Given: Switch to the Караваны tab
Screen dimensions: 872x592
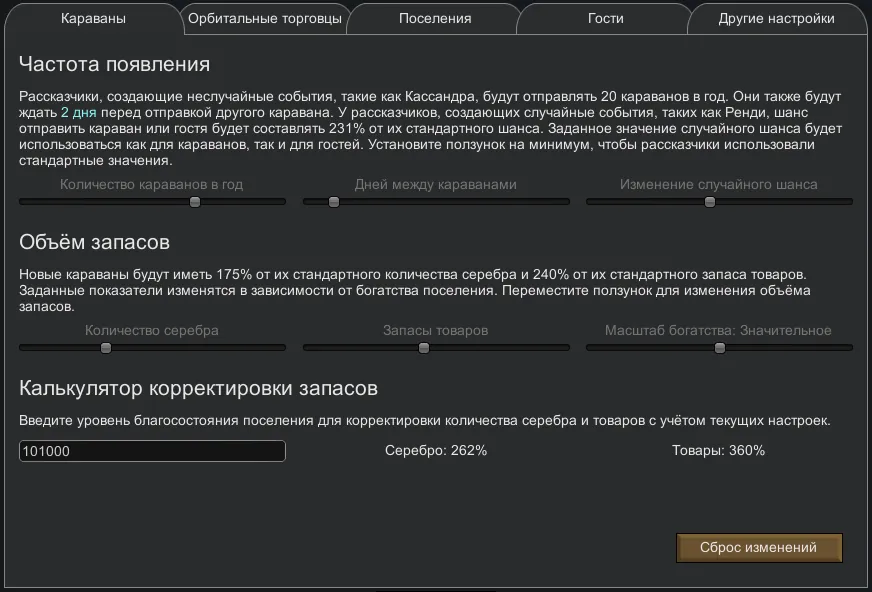Looking at the screenshot, I should click(93, 19).
